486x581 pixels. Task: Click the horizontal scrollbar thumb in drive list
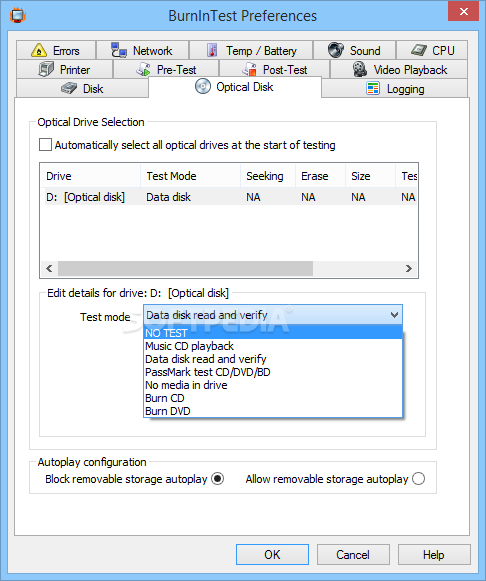pos(185,268)
